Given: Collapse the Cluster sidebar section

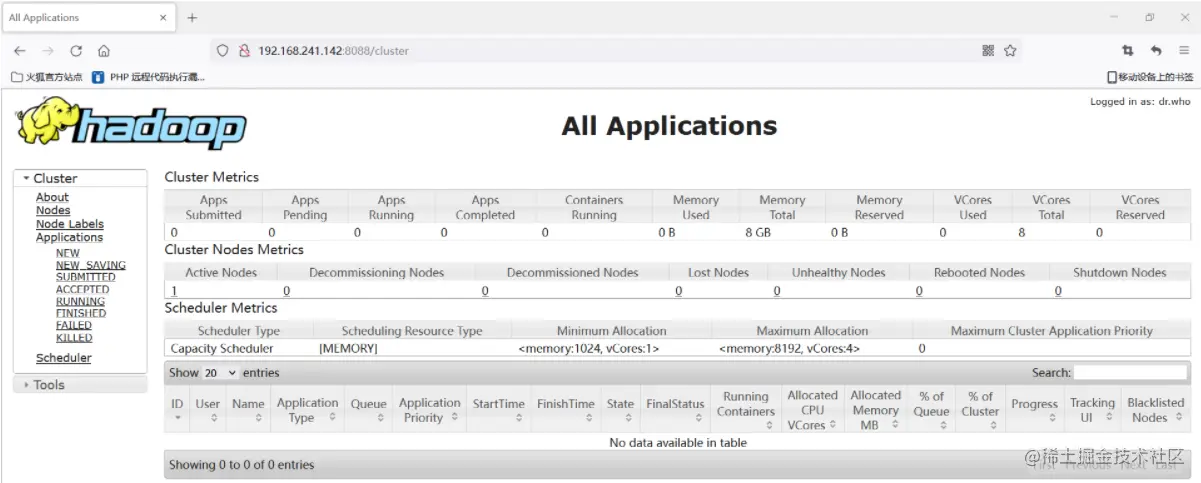Looking at the screenshot, I should (x=80, y=178).
